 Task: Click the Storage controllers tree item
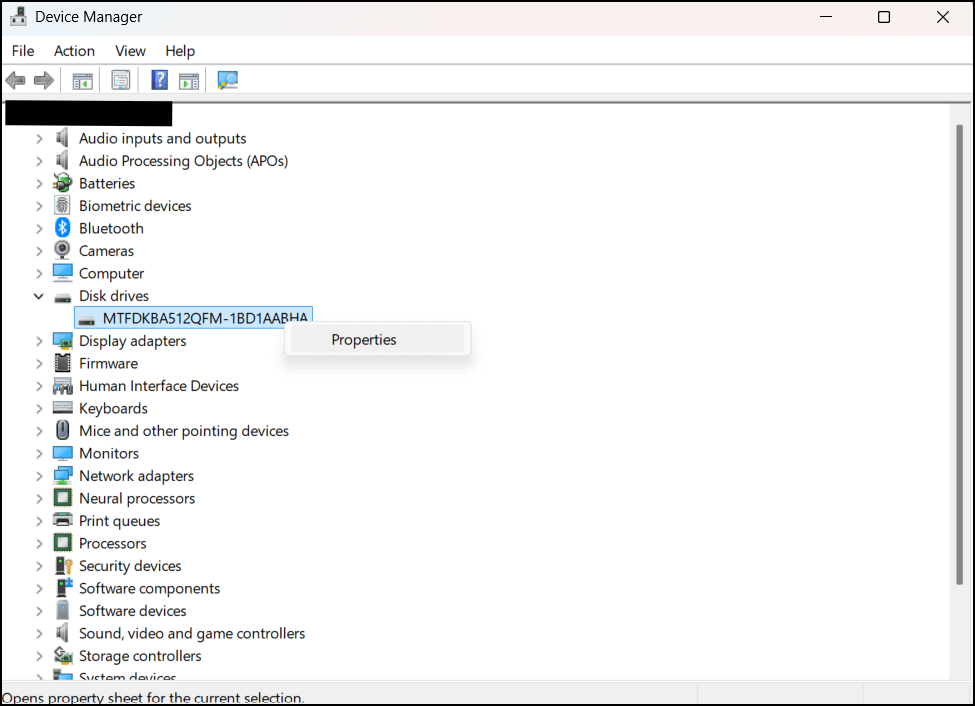click(140, 655)
